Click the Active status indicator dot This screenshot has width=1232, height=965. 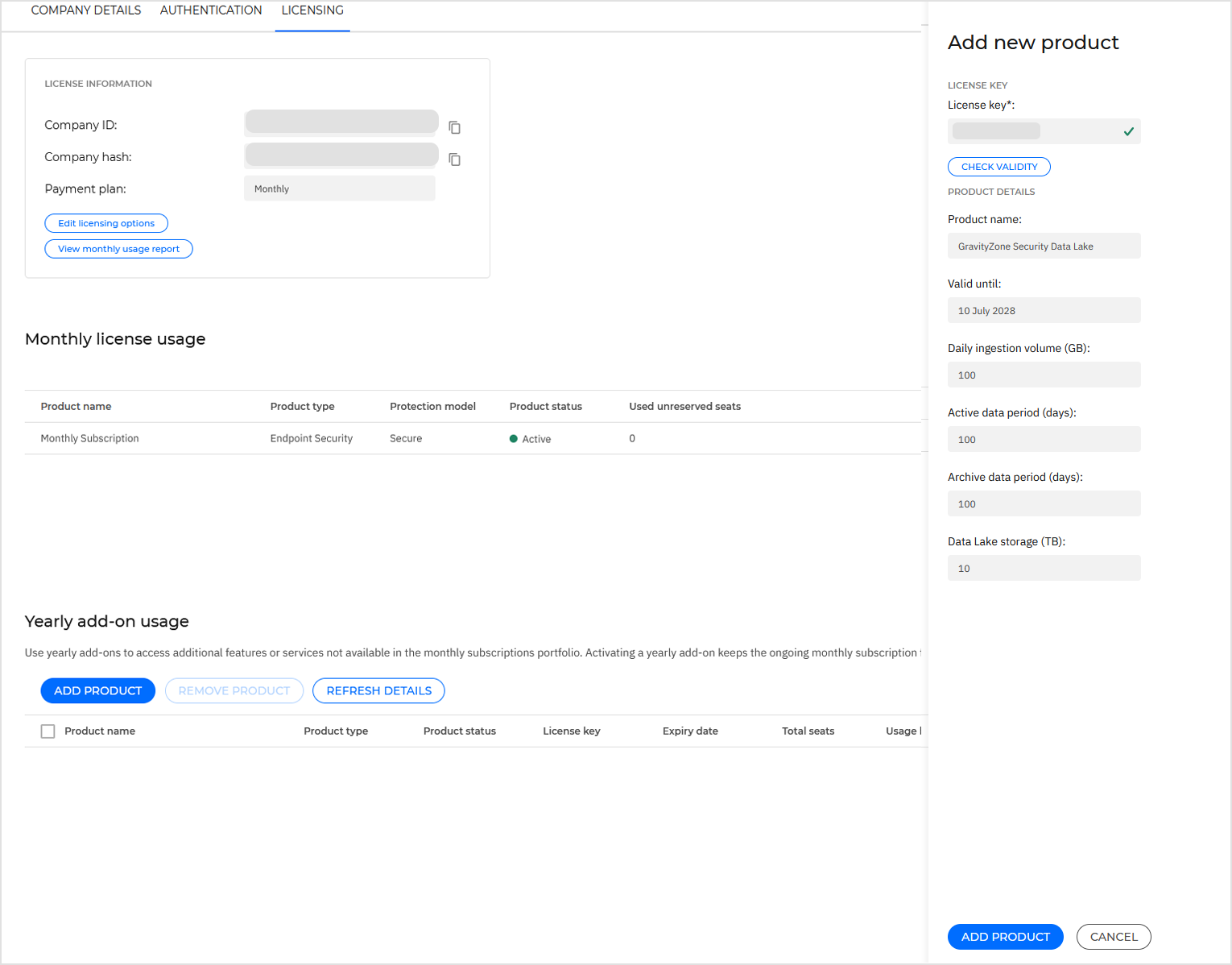pos(514,438)
